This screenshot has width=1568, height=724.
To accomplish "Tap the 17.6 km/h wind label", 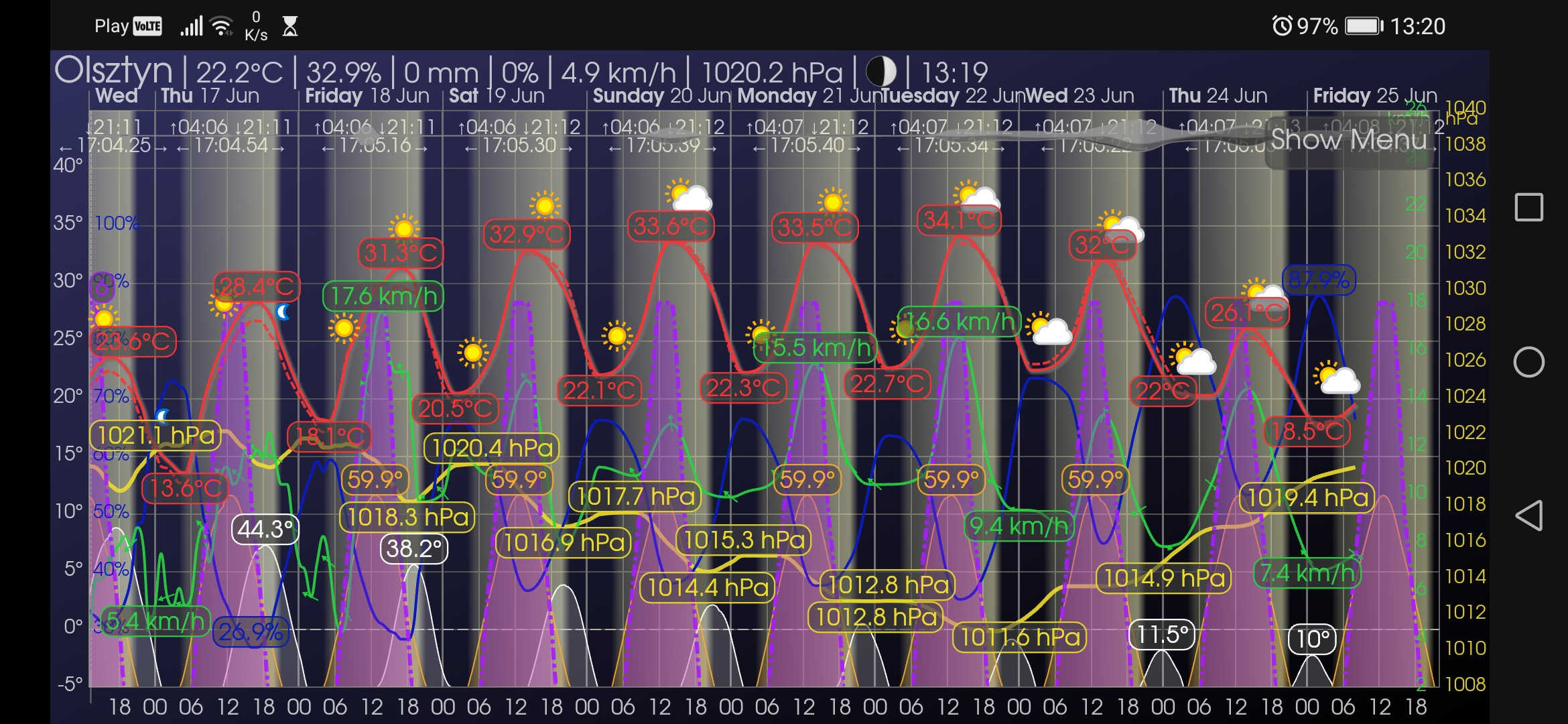I will coord(383,296).
